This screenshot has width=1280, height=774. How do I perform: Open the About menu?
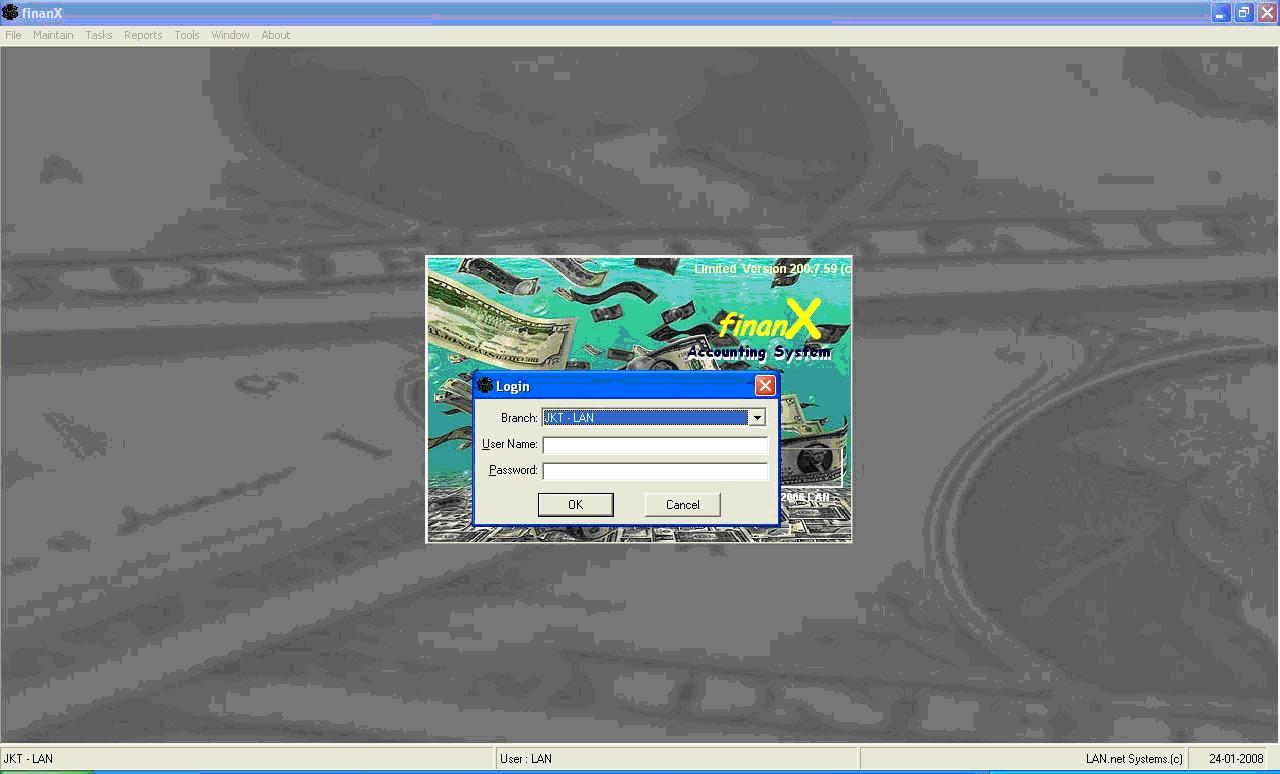click(276, 35)
